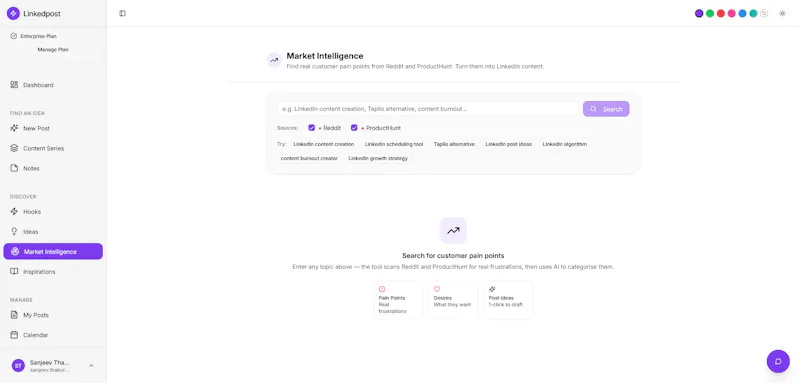The image size is (800, 383).
Task: Click the Linkedpost logo icon
Action: 13,14
